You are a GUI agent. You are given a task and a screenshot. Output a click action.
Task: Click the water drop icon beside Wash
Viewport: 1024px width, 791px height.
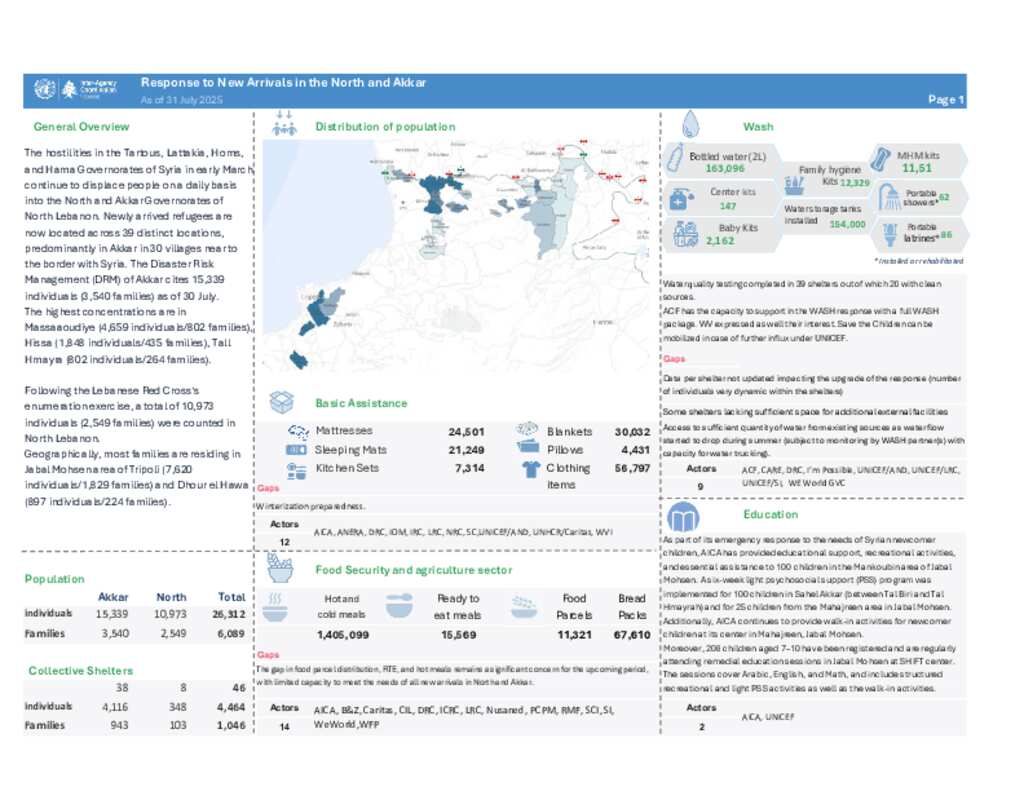tap(690, 125)
